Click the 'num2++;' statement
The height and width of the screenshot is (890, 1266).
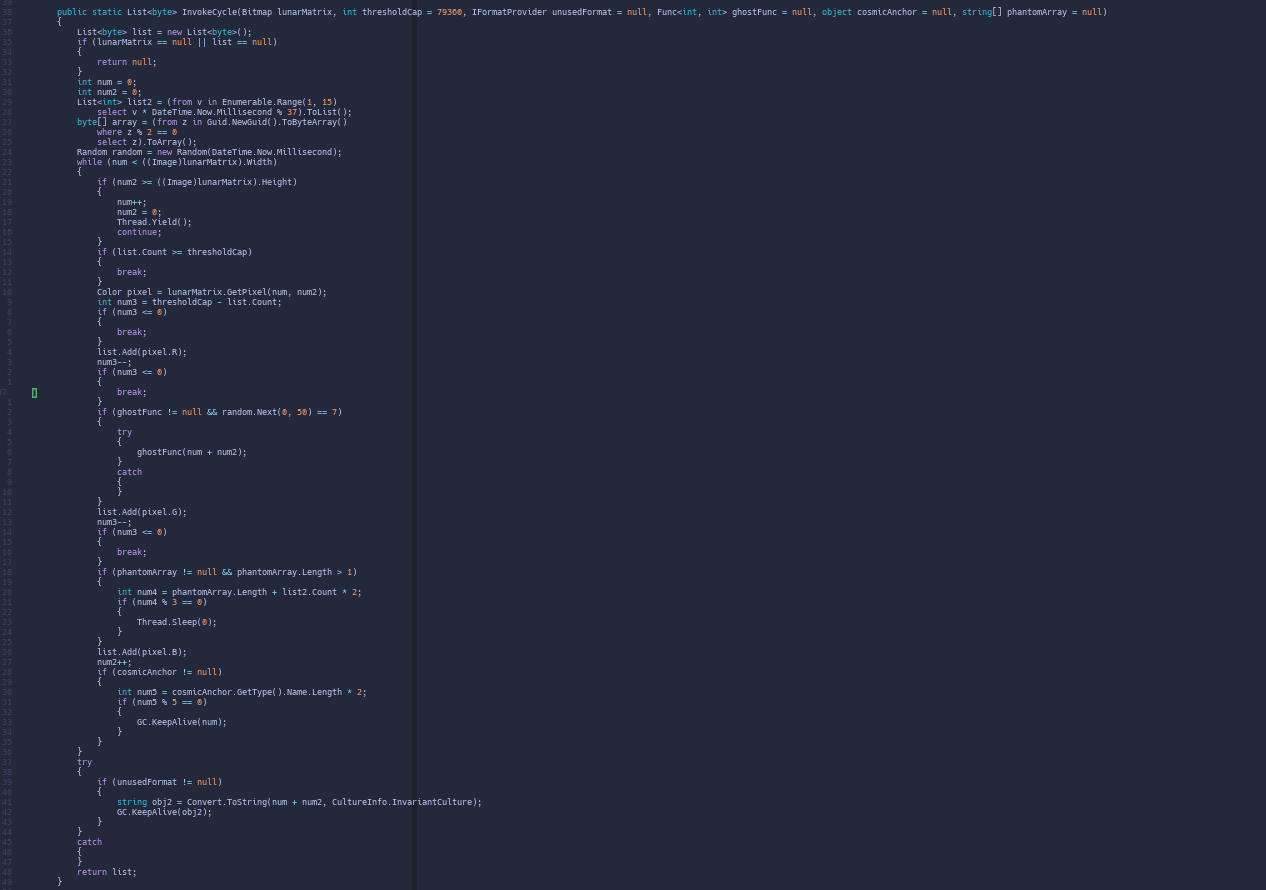coord(114,662)
